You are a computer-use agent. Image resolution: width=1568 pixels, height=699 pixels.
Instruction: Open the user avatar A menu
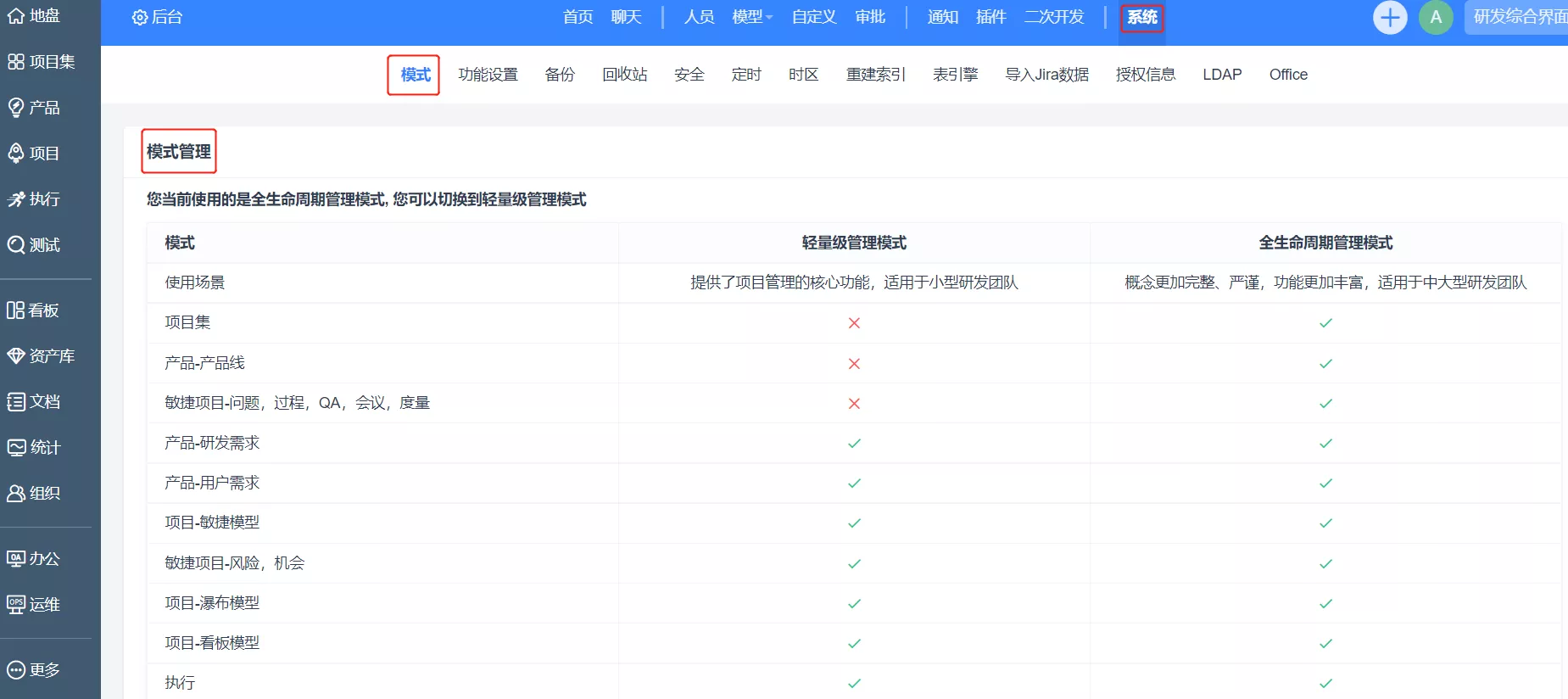tap(1435, 18)
